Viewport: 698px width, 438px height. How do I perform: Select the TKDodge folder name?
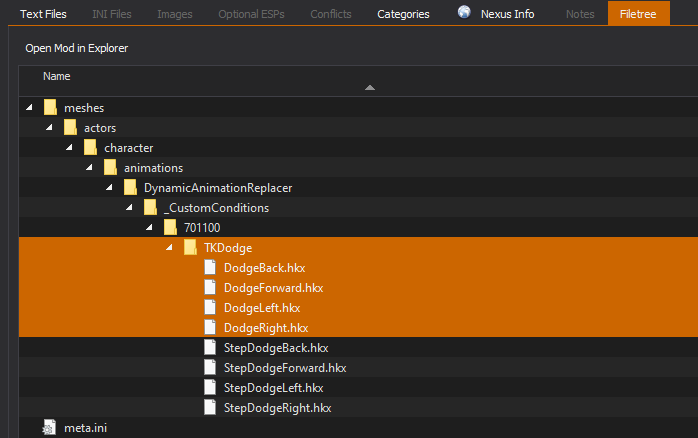tap(228, 248)
